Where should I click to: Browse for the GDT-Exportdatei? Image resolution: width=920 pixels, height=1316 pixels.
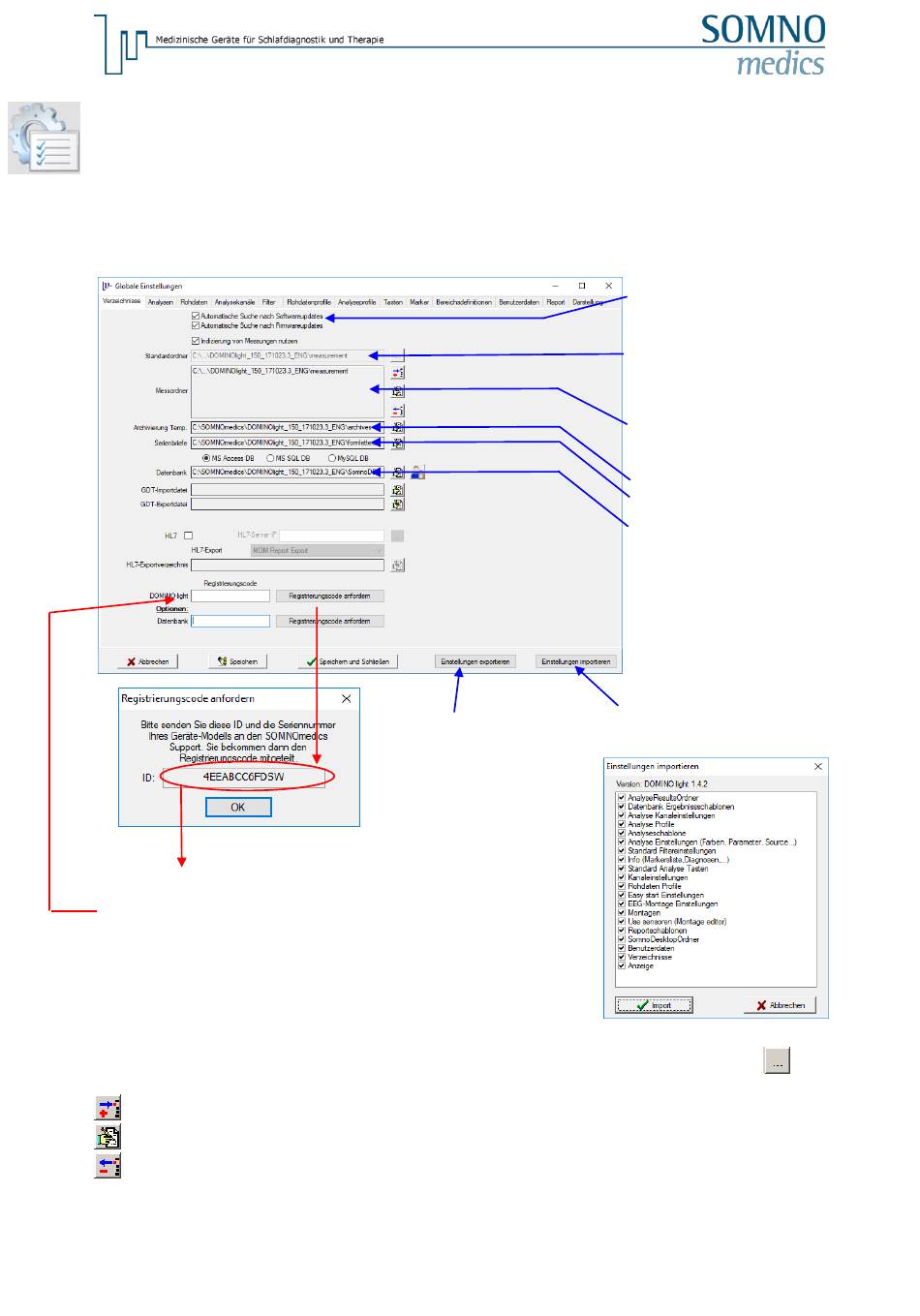pyautogui.click(x=397, y=504)
